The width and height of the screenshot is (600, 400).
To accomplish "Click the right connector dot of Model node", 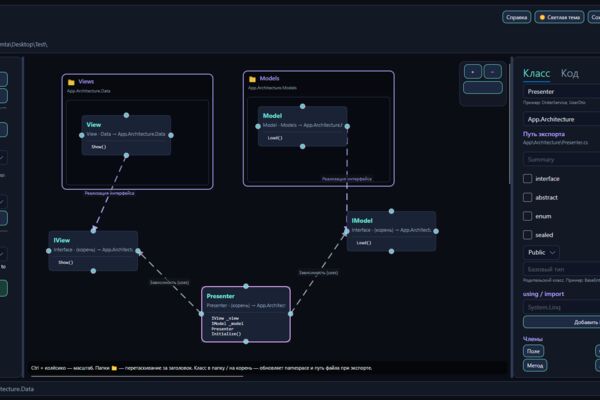I will coord(347,126).
